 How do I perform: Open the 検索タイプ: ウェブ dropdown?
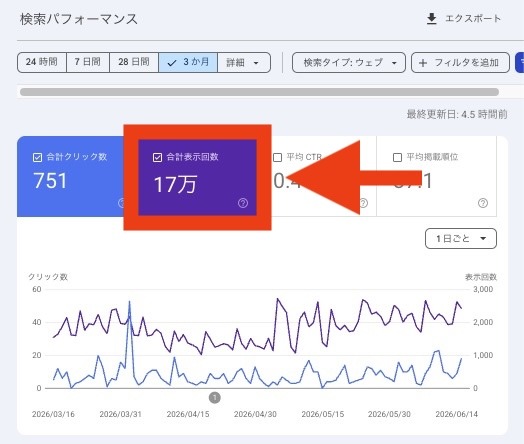349,62
